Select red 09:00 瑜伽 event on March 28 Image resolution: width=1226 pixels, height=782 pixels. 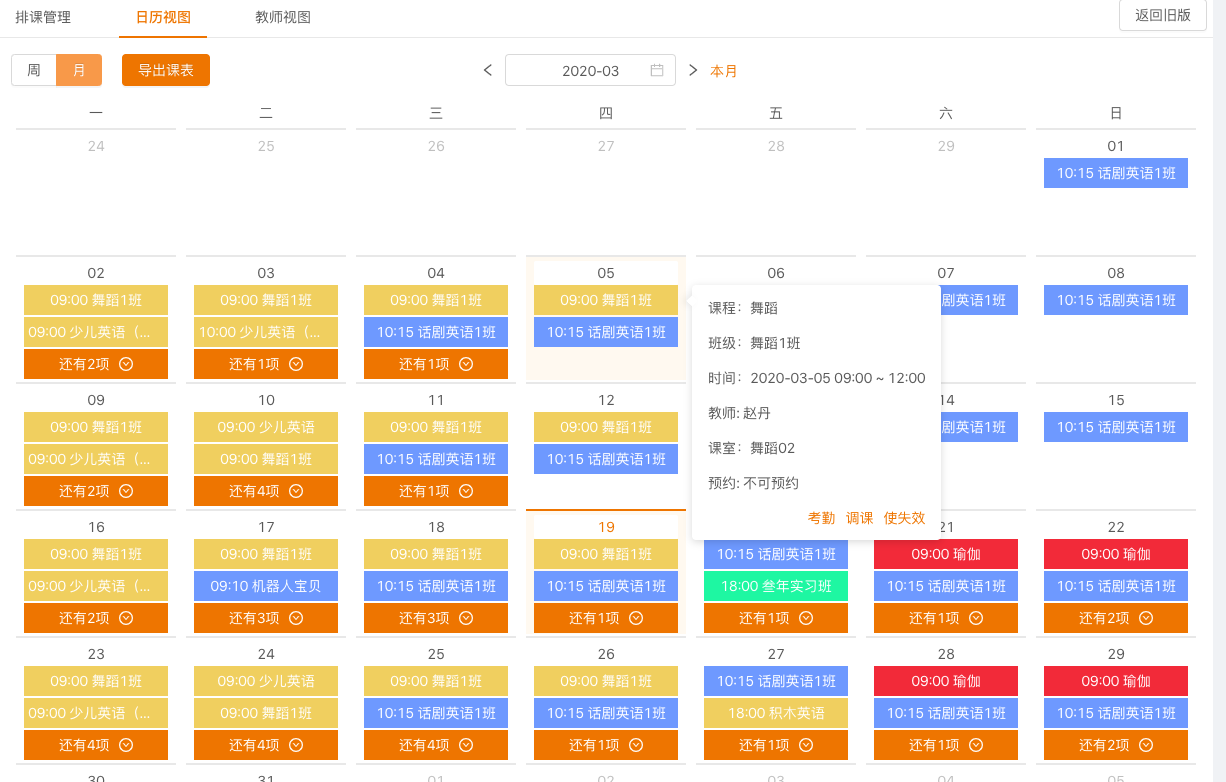point(946,681)
